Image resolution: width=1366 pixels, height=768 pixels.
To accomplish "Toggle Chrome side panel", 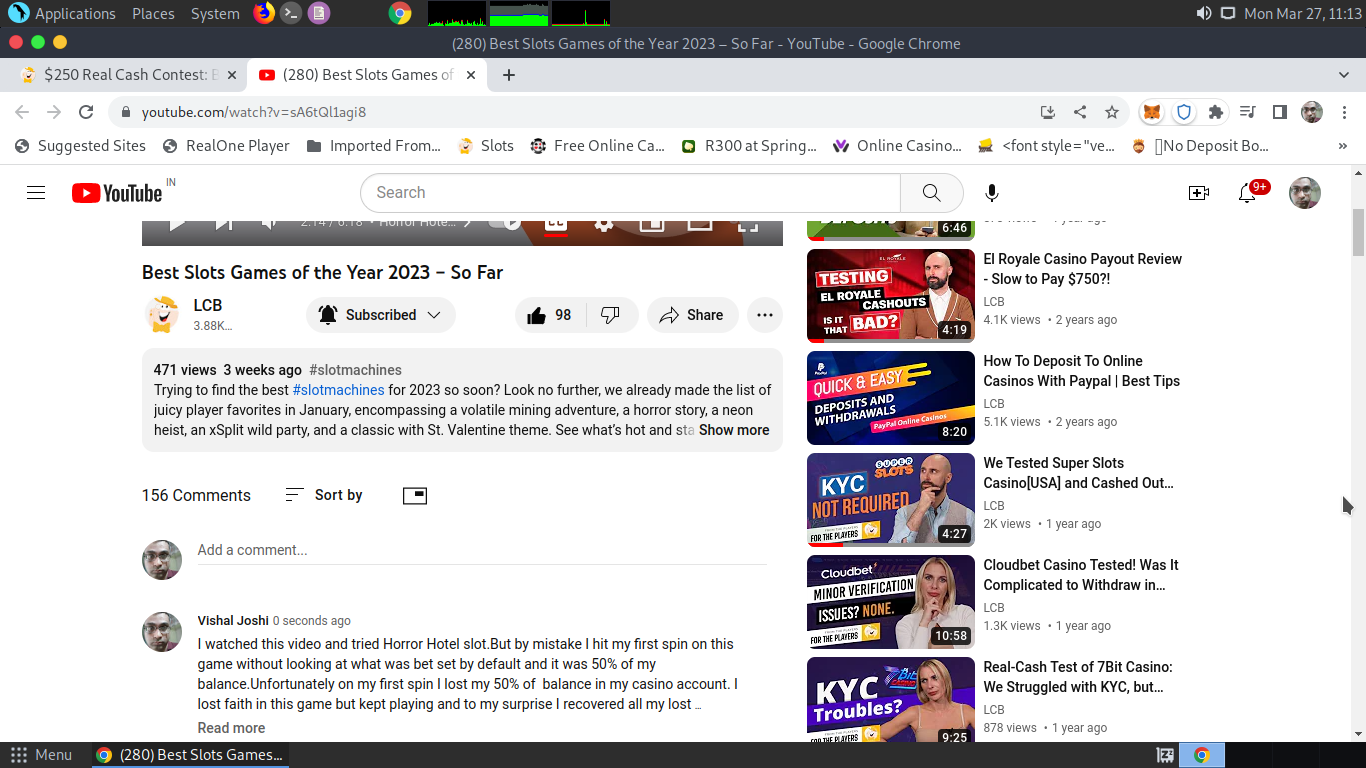I will (1280, 112).
